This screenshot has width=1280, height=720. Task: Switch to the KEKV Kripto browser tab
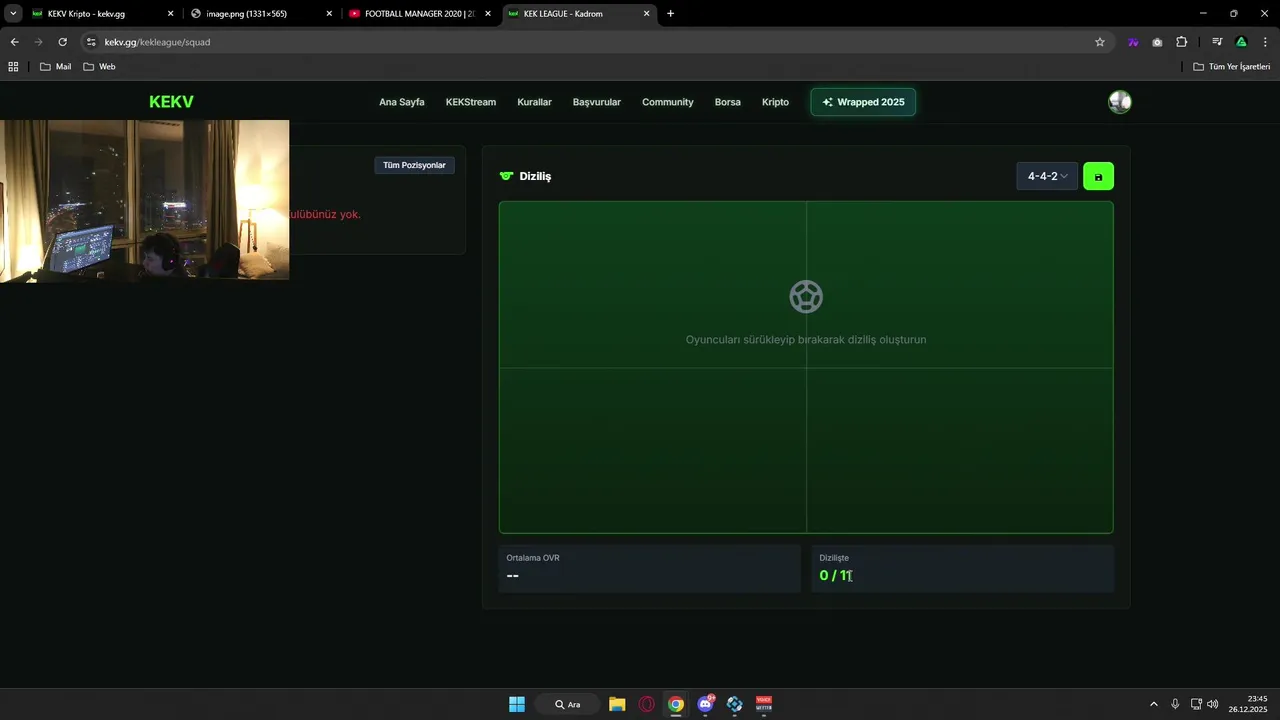pyautogui.click(x=95, y=14)
